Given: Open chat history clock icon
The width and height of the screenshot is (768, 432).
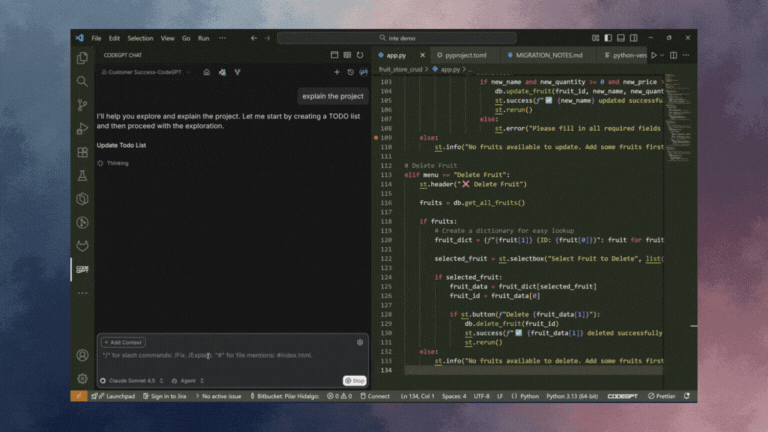Looking at the screenshot, I should coord(351,72).
